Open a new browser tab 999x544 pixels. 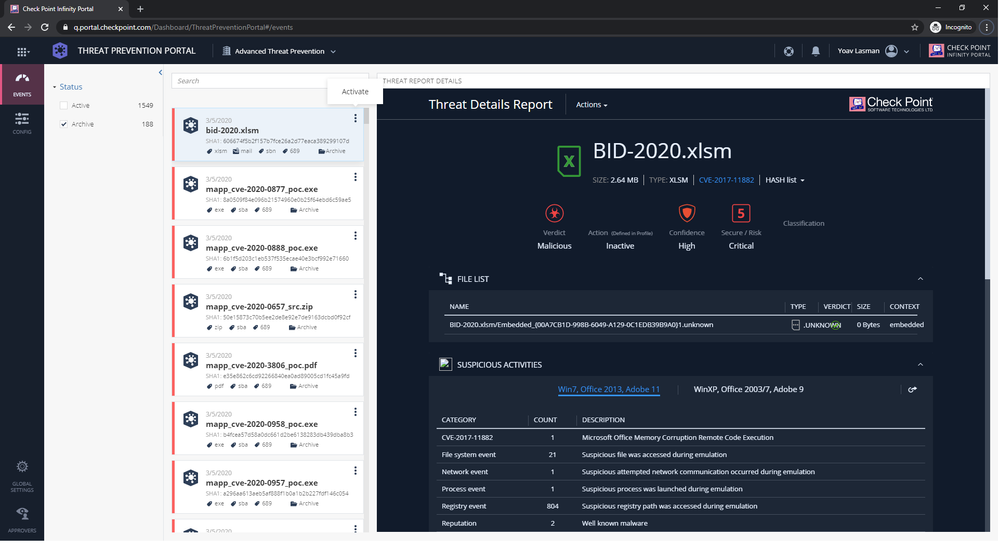point(140,9)
